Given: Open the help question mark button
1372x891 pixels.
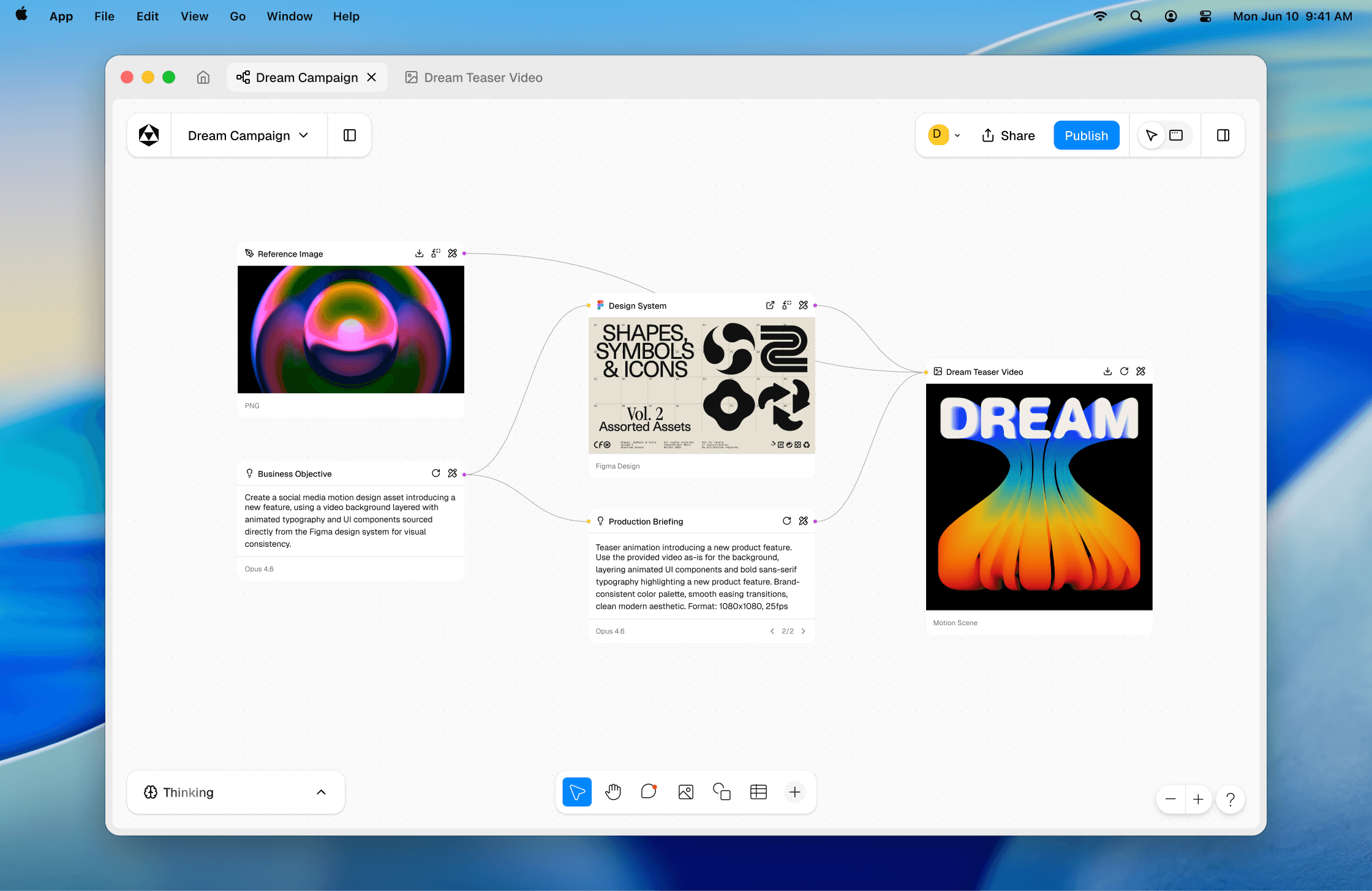Looking at the screenshot, I should click(x=1231, y=799).
